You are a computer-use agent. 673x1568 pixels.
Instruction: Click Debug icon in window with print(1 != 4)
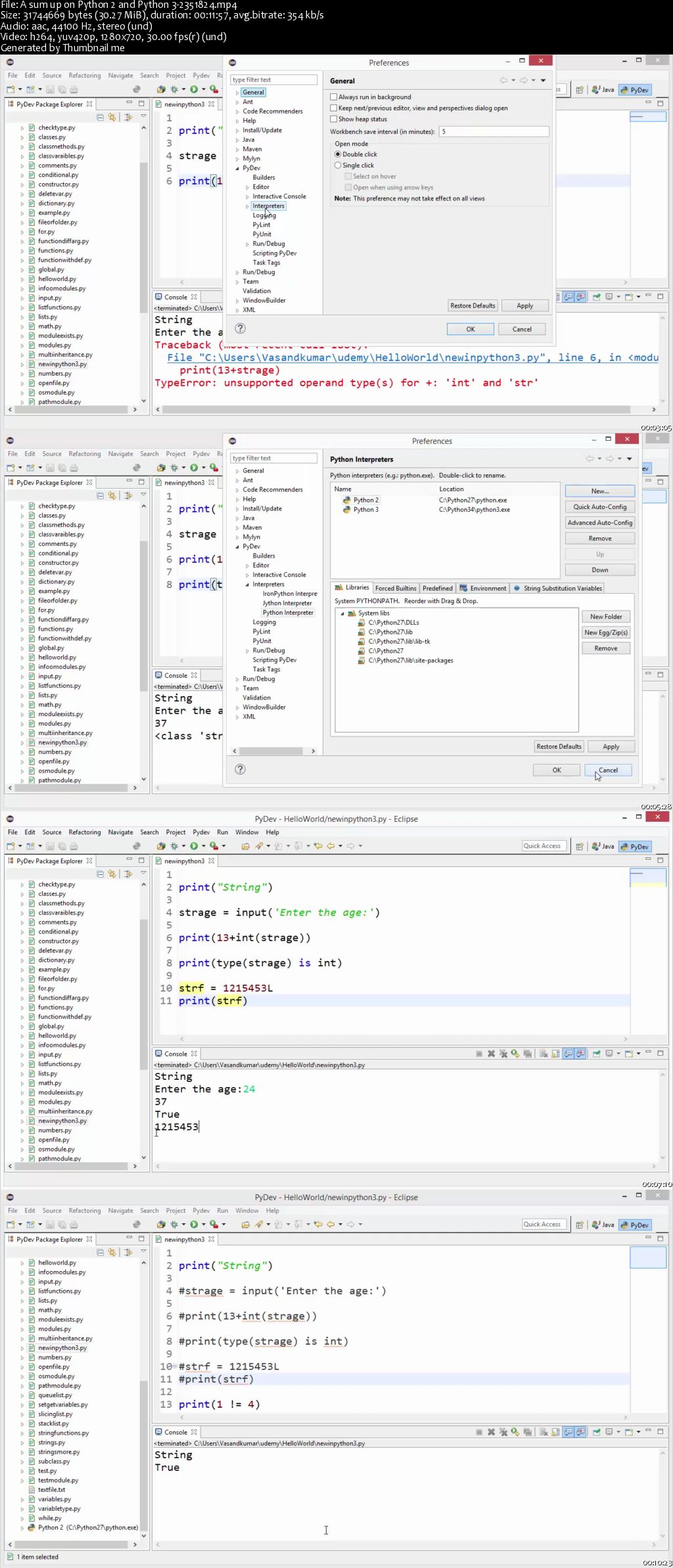point(174,1224)
